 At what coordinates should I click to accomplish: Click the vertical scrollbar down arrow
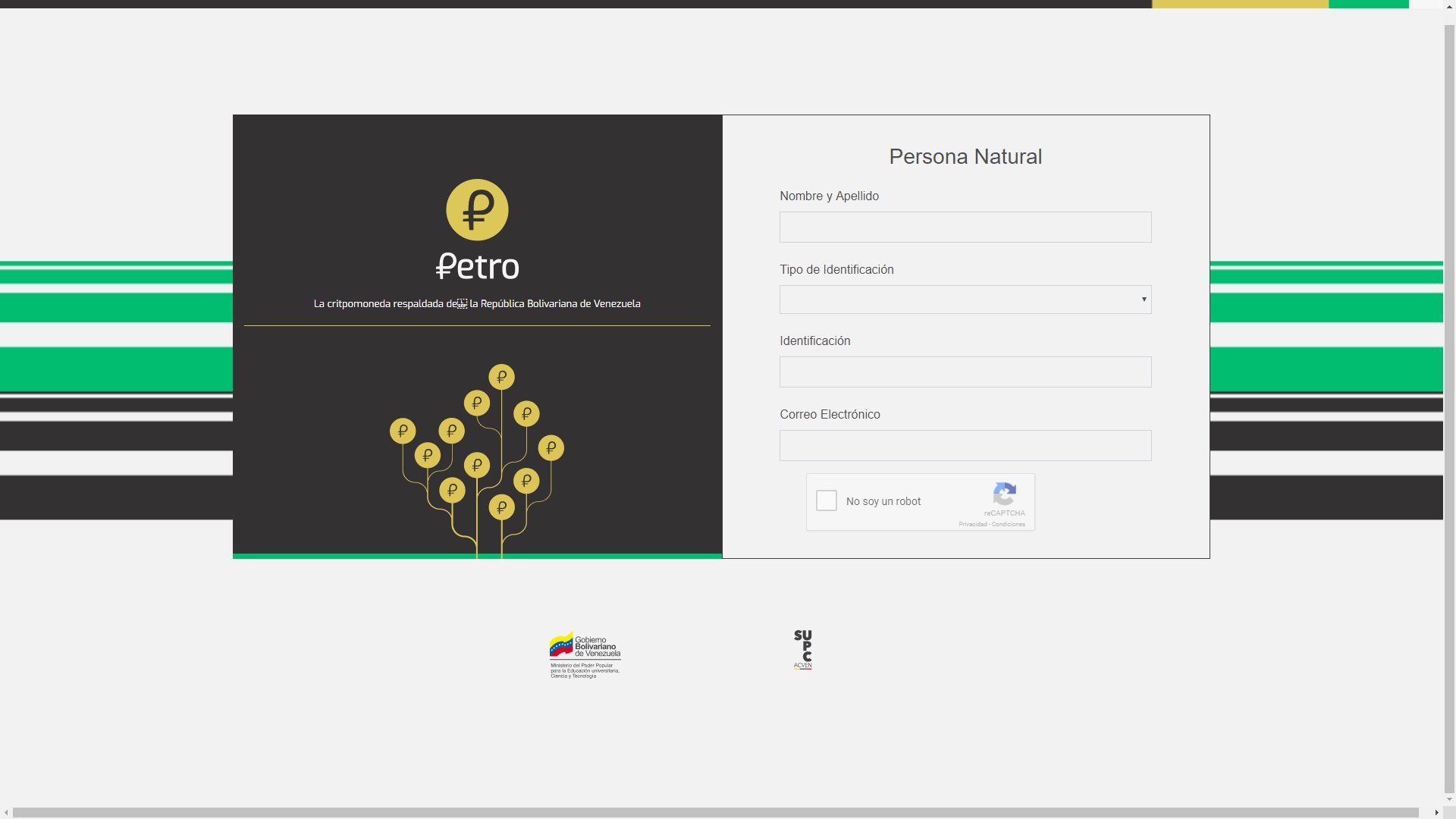pos(1449,799)
